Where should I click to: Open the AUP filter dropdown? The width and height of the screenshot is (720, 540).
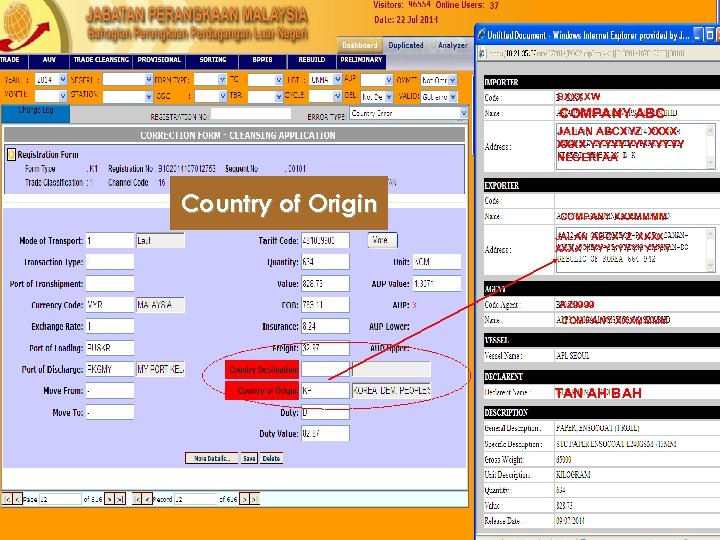click(x=389, y=80)
